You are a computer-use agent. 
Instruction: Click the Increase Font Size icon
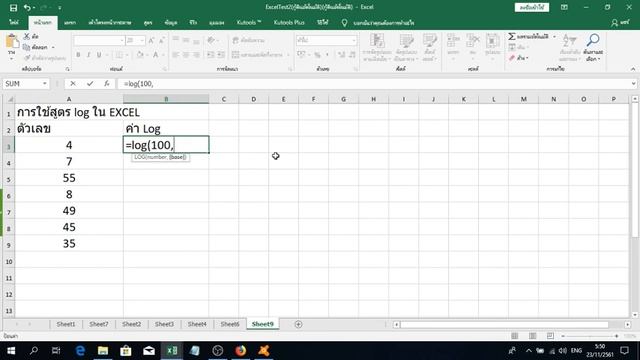click(x=151, y=40)
